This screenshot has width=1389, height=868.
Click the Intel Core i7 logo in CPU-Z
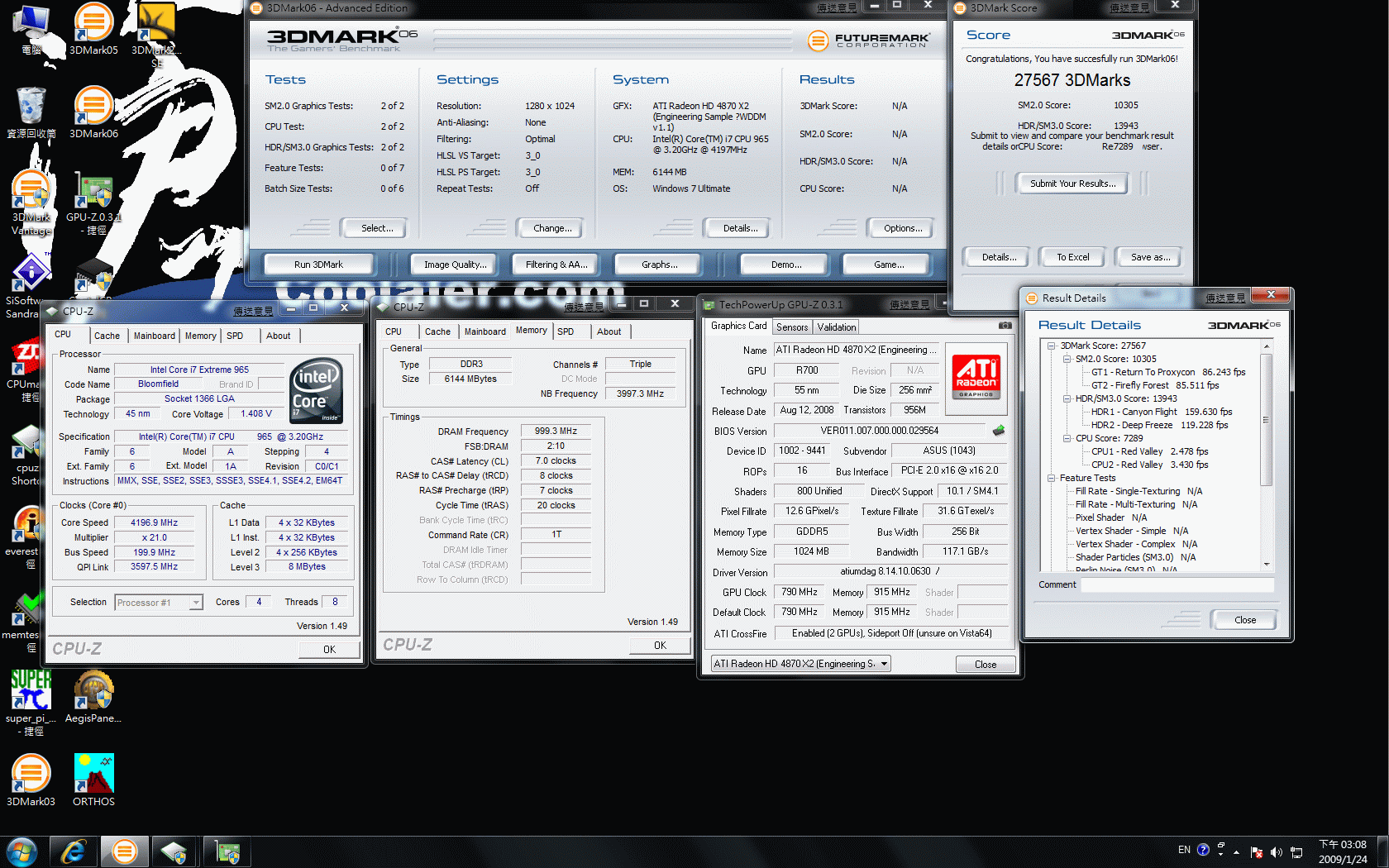coord(316,391)
